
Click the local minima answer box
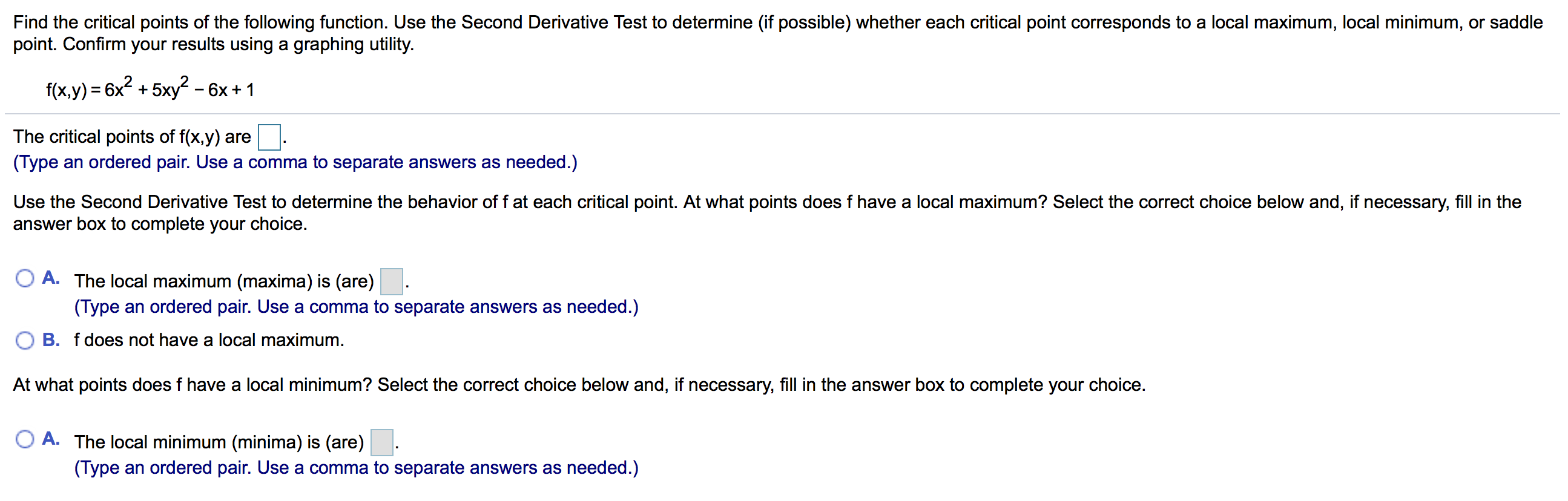point(381,442)
